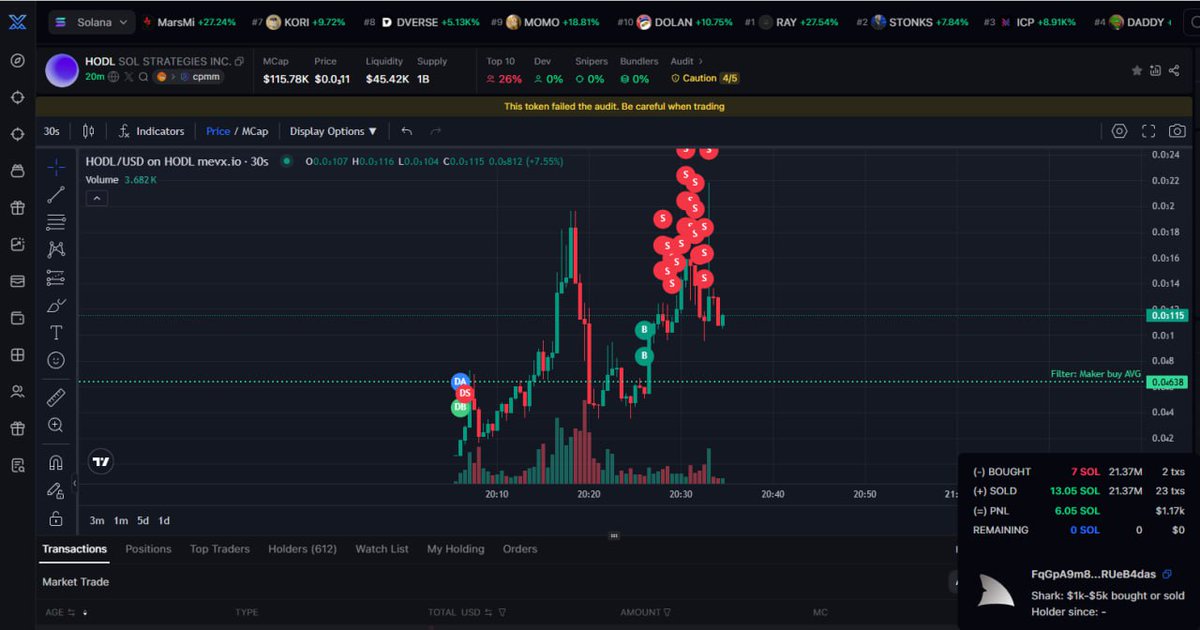Select the Text annotation tool
Viewport: 1200px width, 630px height.
point(56,333)
